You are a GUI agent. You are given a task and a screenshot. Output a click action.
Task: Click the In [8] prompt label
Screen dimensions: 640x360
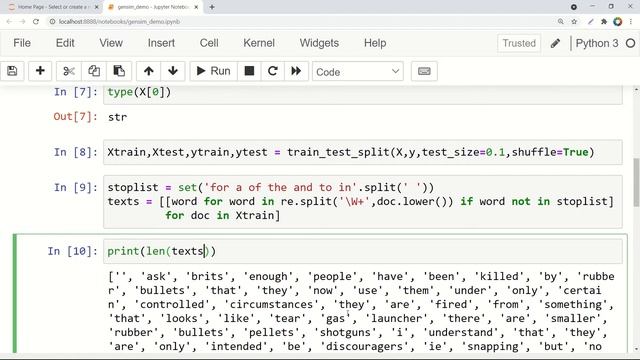point(76,152)
